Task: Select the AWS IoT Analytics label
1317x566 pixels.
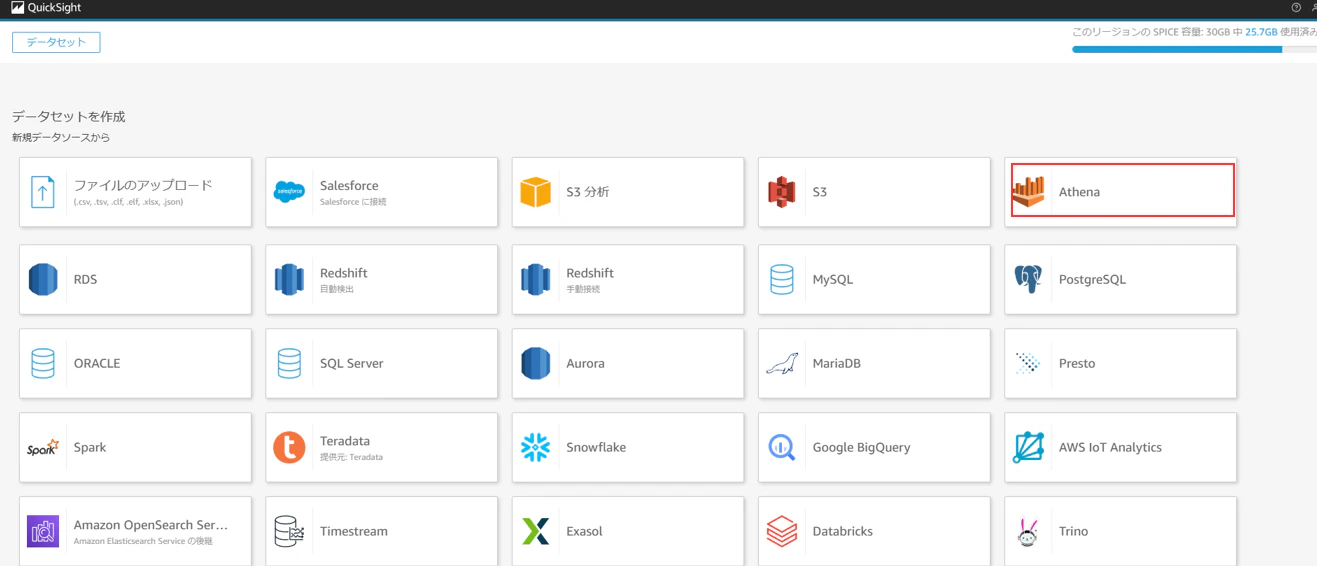Action: click(1110, 448)
